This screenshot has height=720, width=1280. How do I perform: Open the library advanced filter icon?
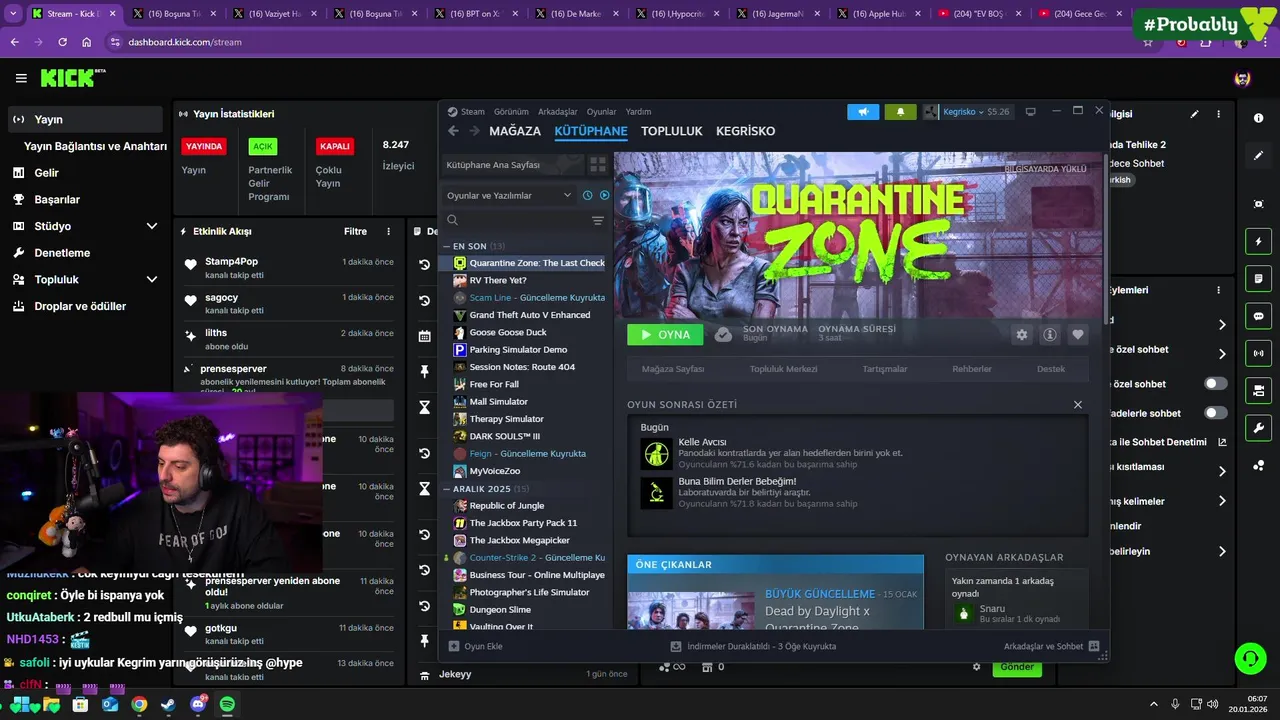tap(598, 220)
